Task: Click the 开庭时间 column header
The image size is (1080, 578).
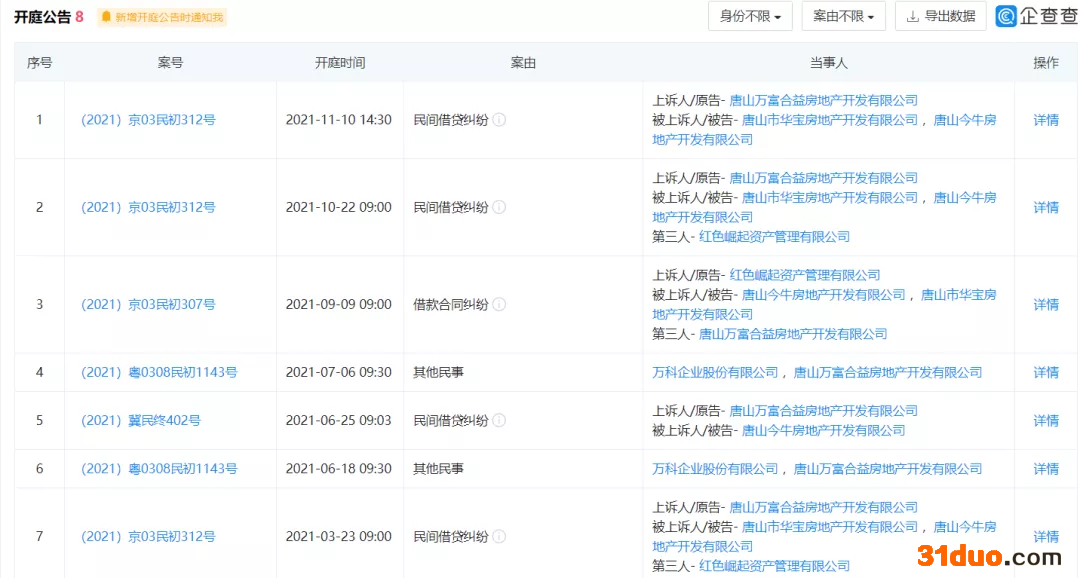Action: click(x=340, y=62)
